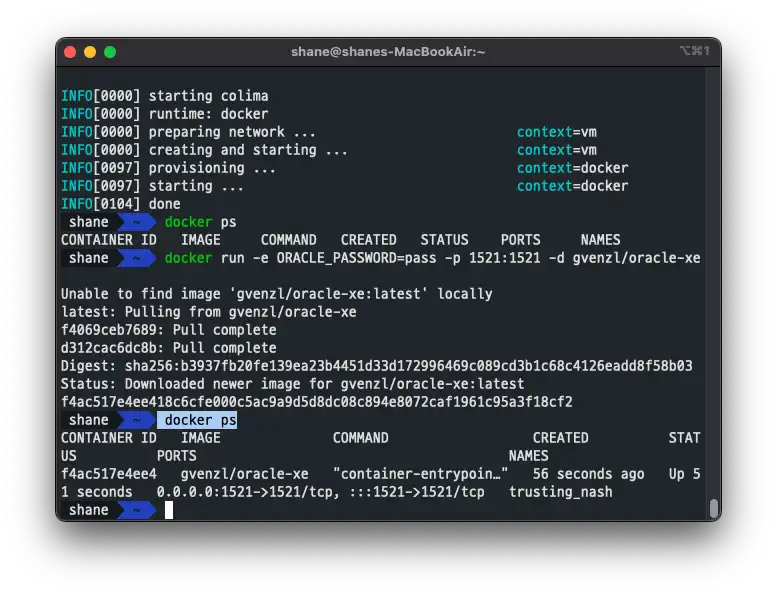Click 'f4069ceb7689: Pull complete' line
The image size is (777, 595).
[168, 330]
